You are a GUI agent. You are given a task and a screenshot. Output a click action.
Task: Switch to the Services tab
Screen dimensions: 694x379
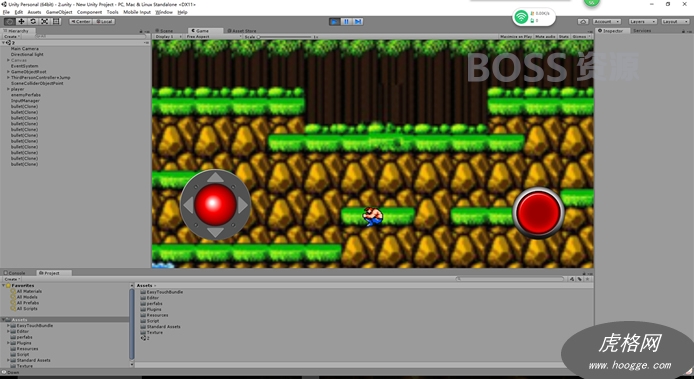[x=642, y=31]
